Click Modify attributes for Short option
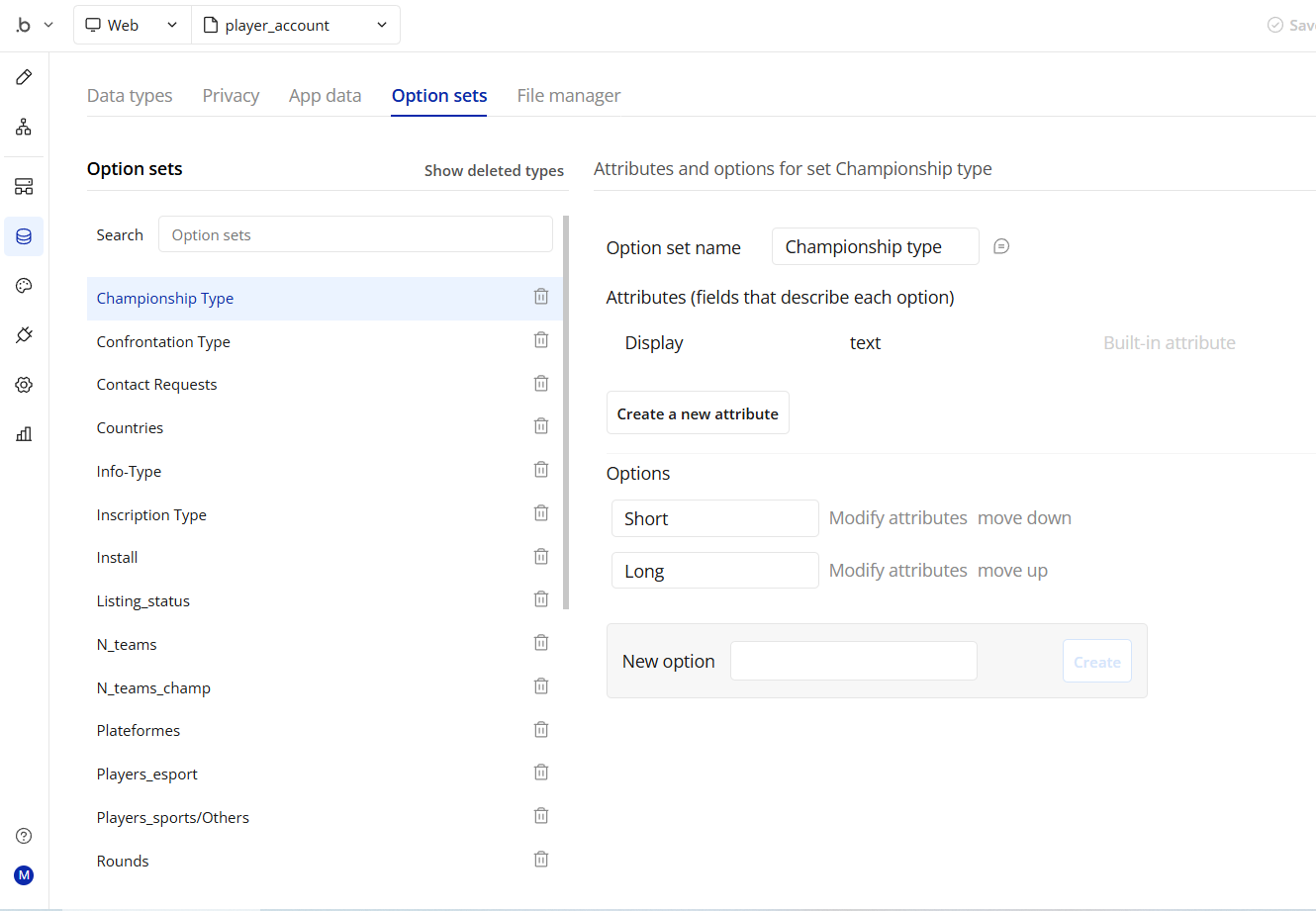The image size is (1316, 911). pyautogui.click(x=897, y=518)
